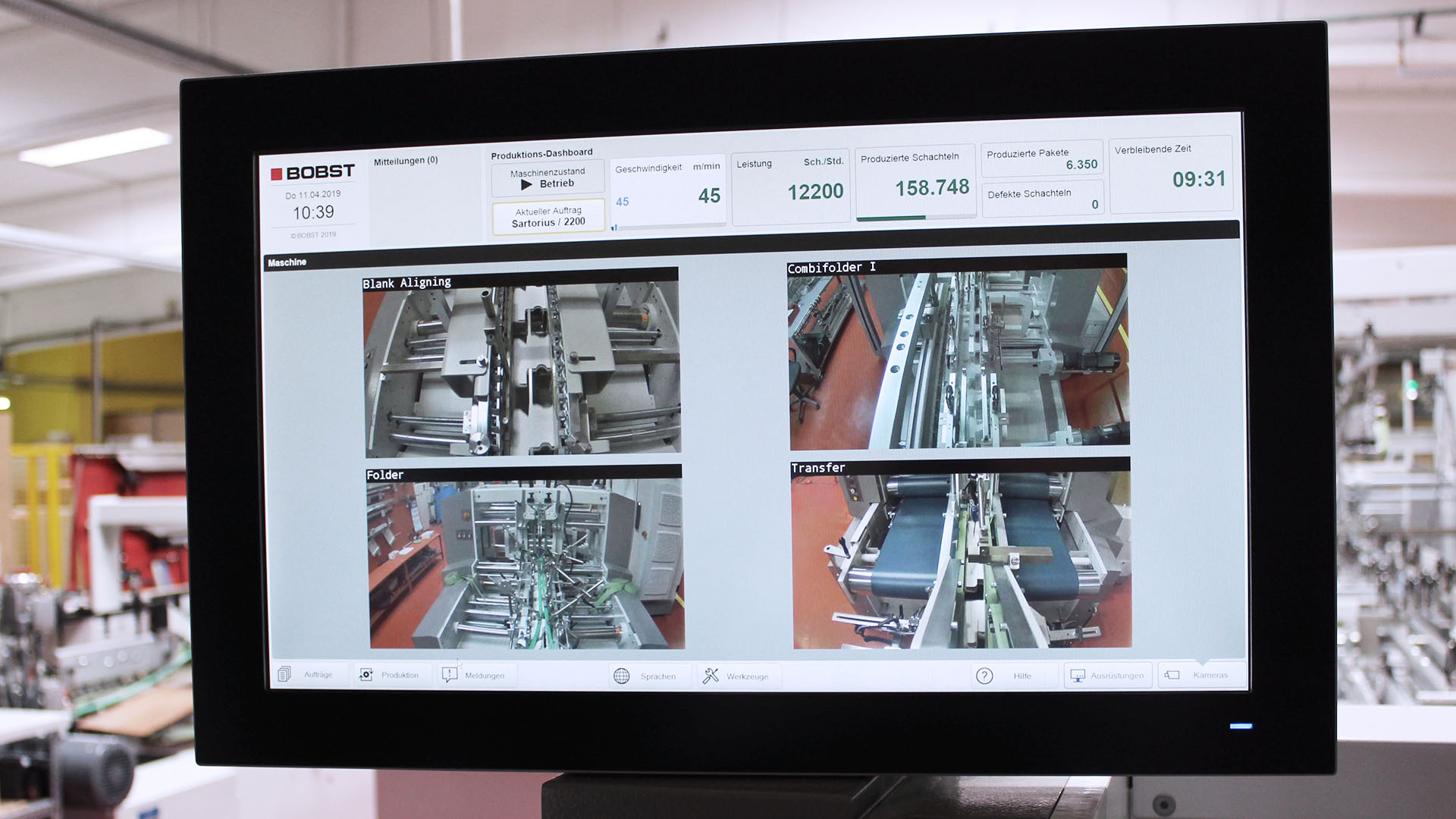Click the Betrieb play arrow icon
The width and height of the screenshot is (1456, 819).
coord(527,184)
